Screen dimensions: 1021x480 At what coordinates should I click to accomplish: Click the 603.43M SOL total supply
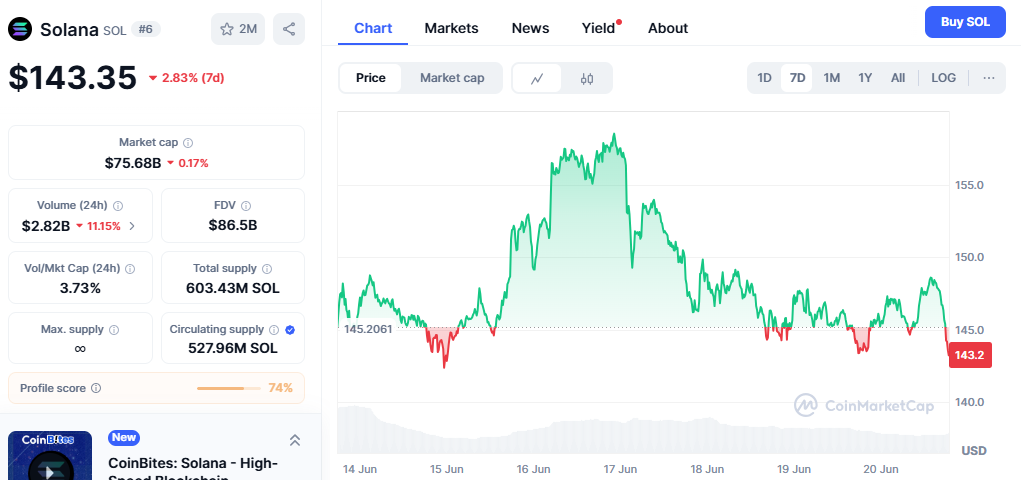click(x=233, y=288)
